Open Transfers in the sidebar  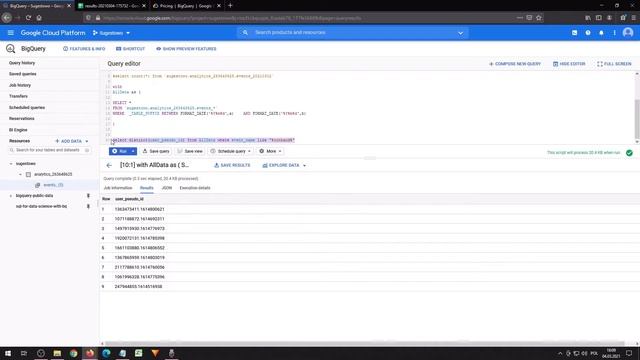[x=18, y=96]
